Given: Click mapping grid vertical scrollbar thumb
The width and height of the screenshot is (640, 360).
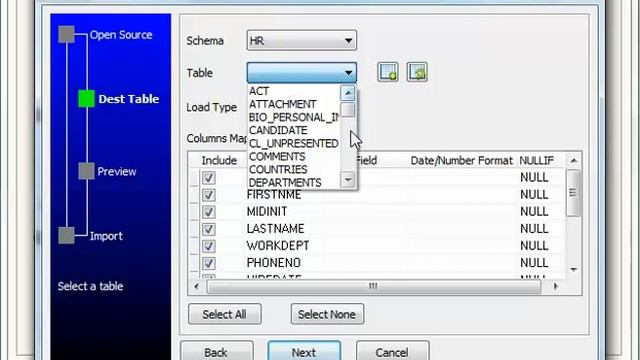Looking at the screenshot, I should click(x=573, y=193).
